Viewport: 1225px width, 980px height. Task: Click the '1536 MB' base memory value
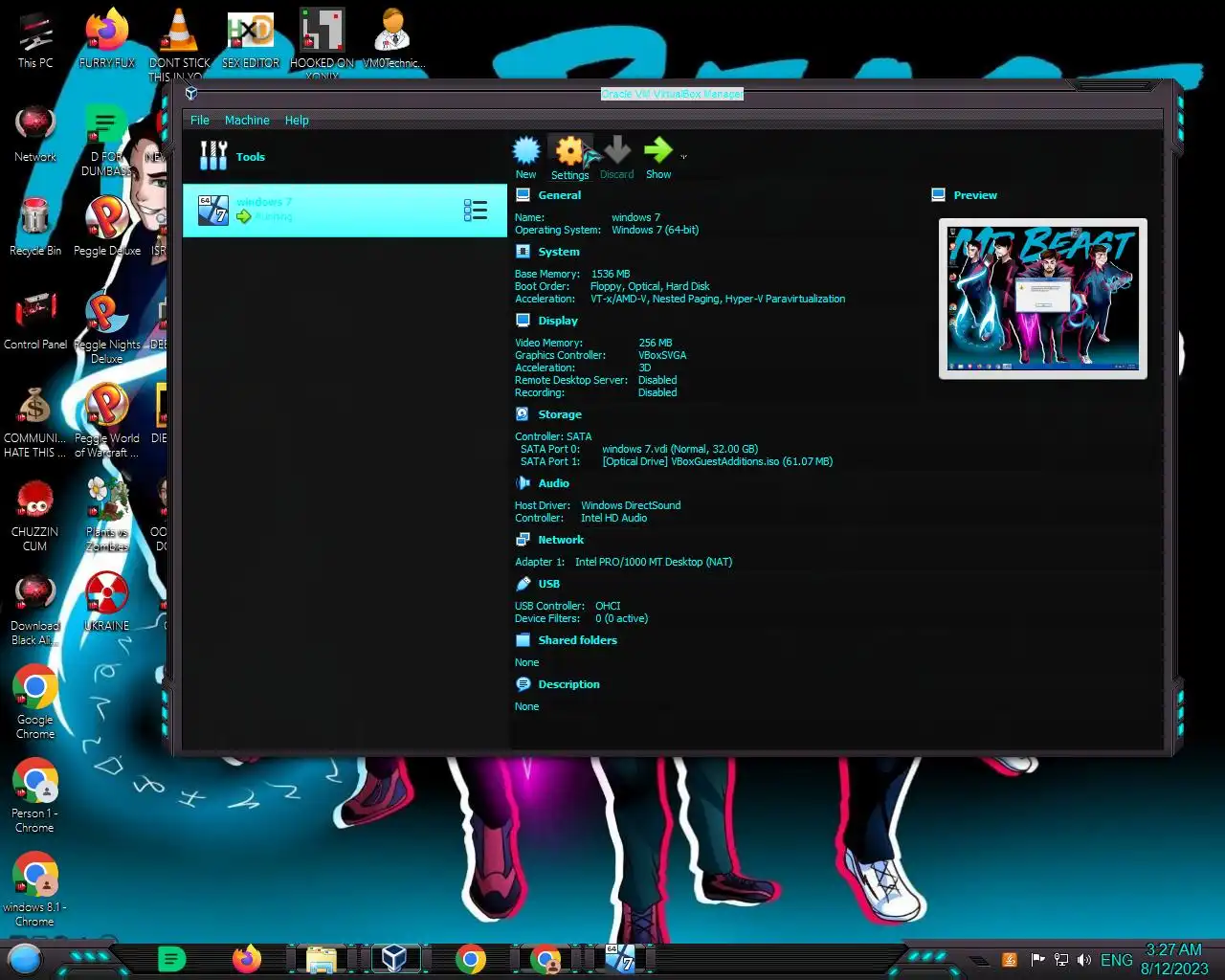[611, 274]
